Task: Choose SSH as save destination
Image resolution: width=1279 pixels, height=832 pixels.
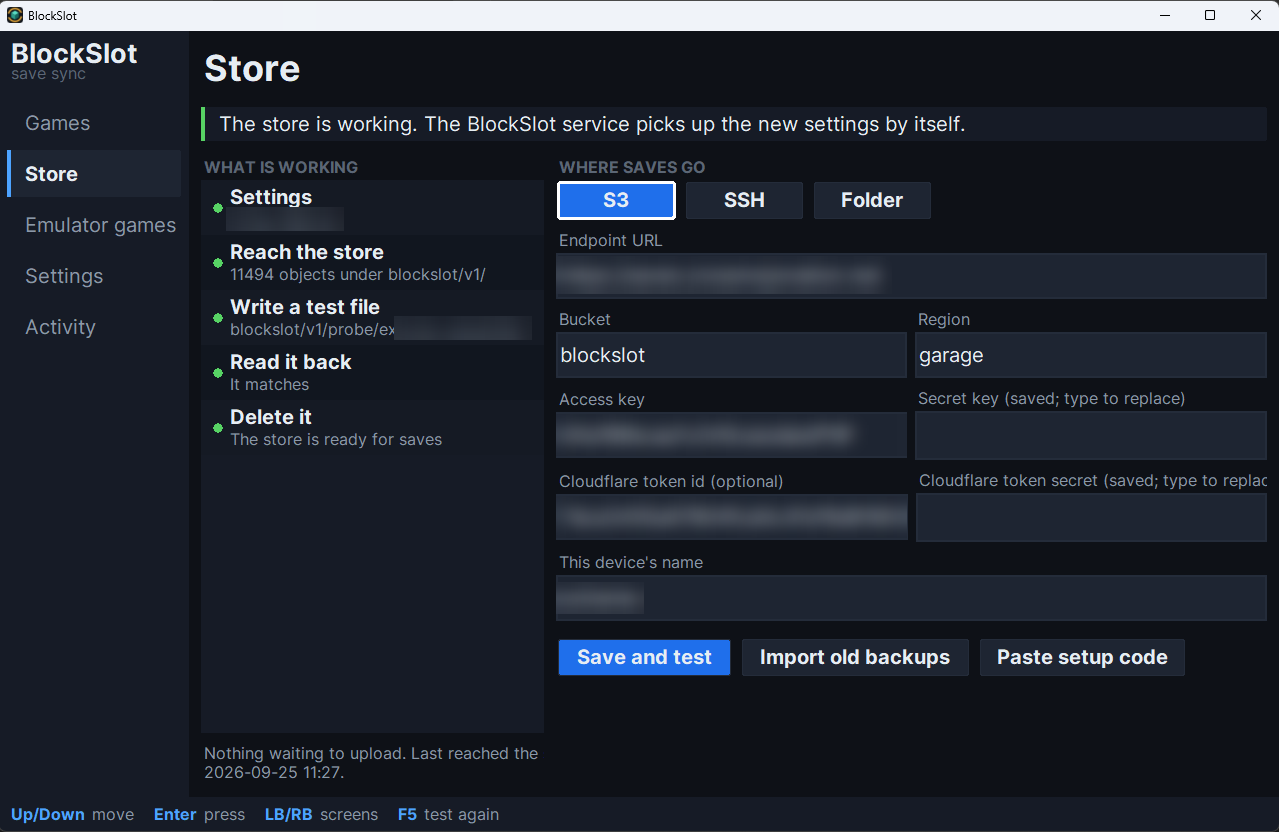Action: [x=744, y=200]
